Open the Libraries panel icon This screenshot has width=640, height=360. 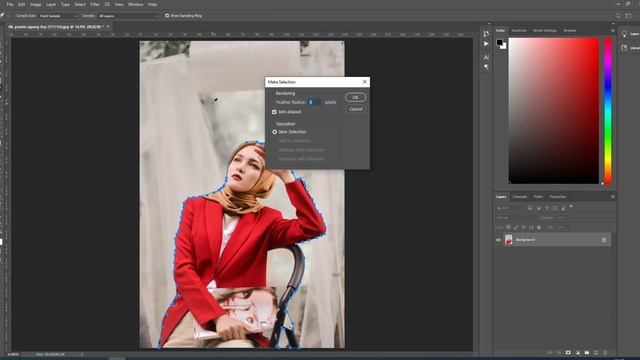[x=624, y=48]
